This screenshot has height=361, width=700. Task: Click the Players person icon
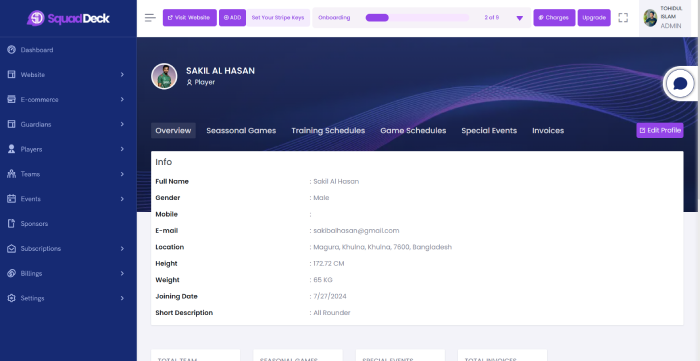(x=12, y=149)
